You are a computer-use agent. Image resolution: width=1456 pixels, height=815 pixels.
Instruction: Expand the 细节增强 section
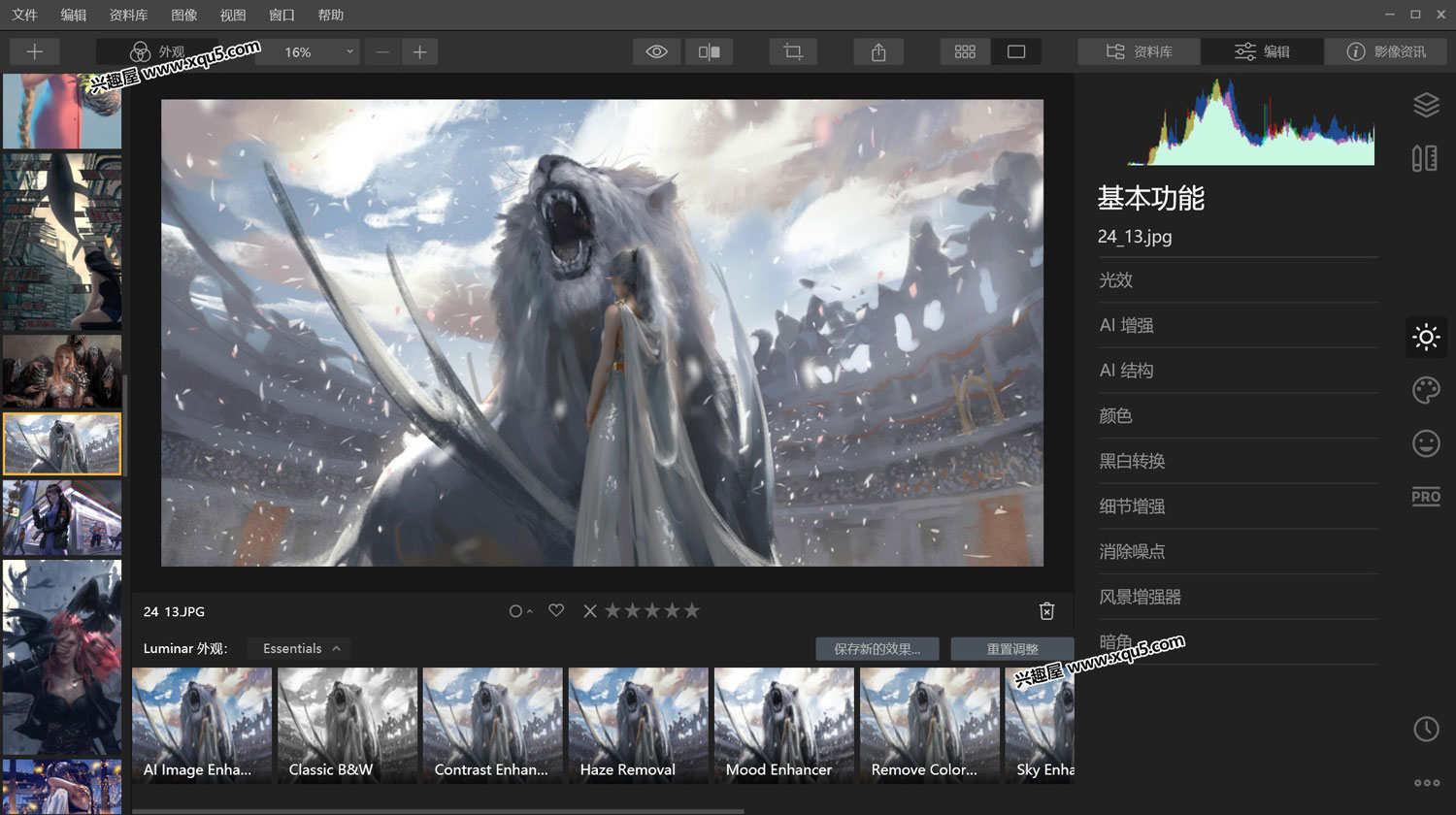point(1238,506)
